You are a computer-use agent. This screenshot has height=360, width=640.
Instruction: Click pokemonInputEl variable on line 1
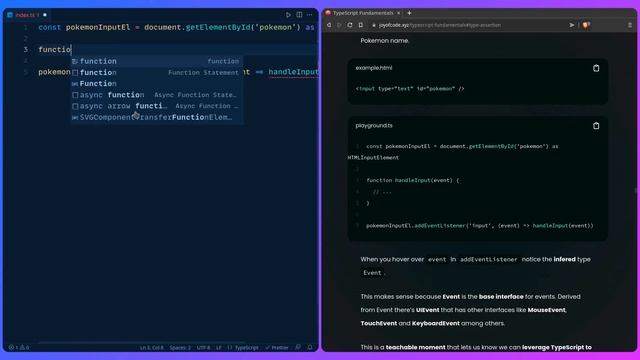click(98, 27)
